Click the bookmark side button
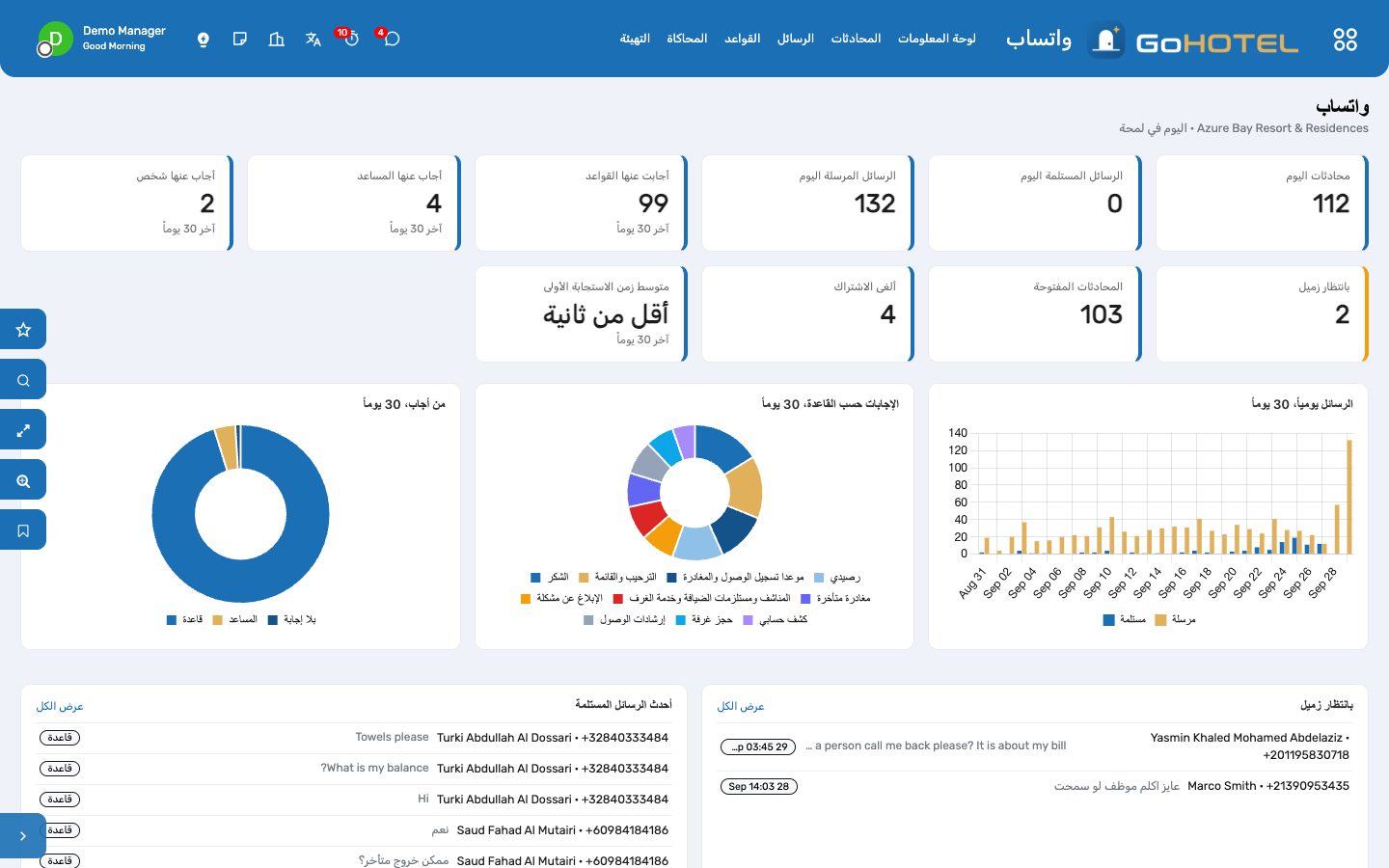The image size is (1389, 868). [x=23, y=530]
